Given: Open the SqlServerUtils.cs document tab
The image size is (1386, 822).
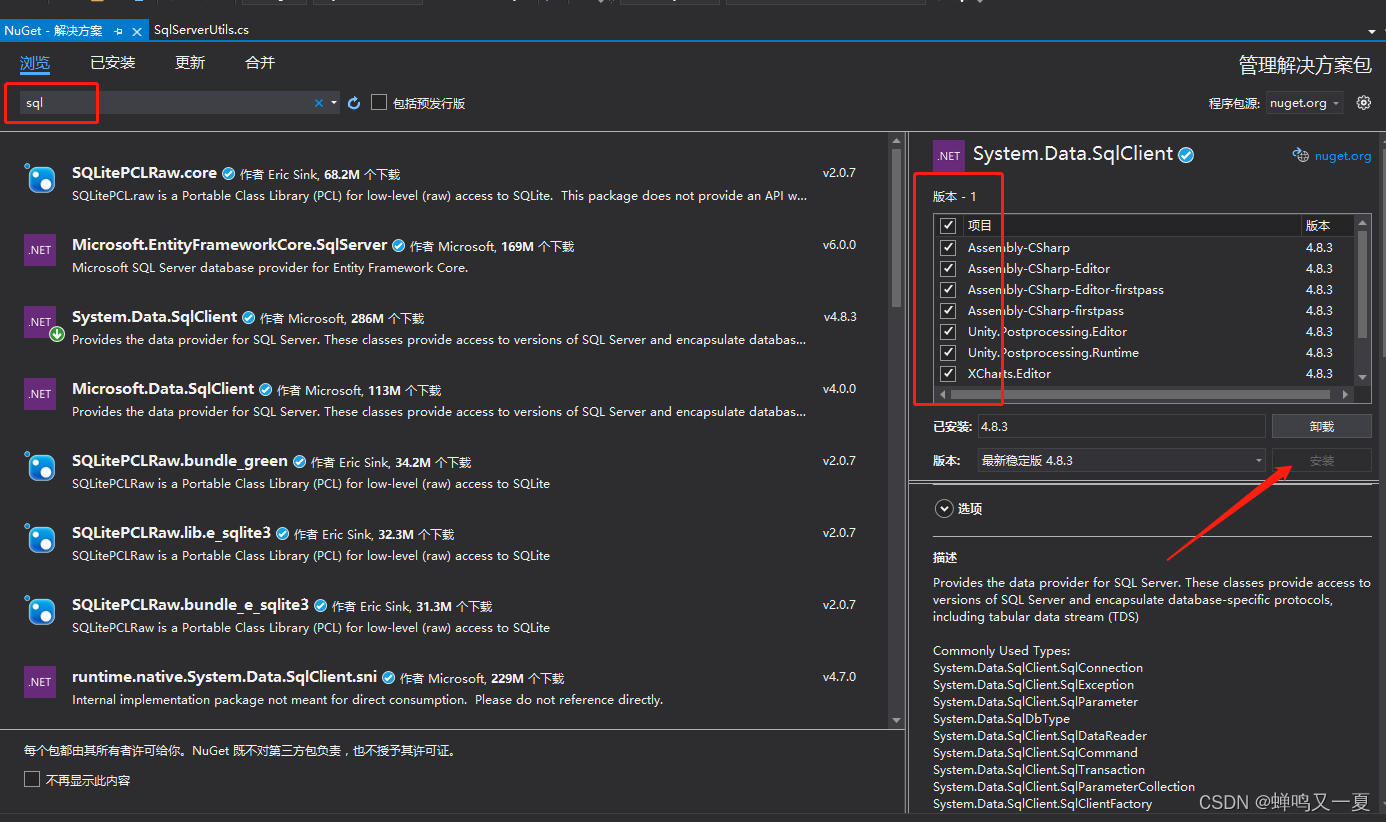Looking at the screenshot, I should [202, 30].
